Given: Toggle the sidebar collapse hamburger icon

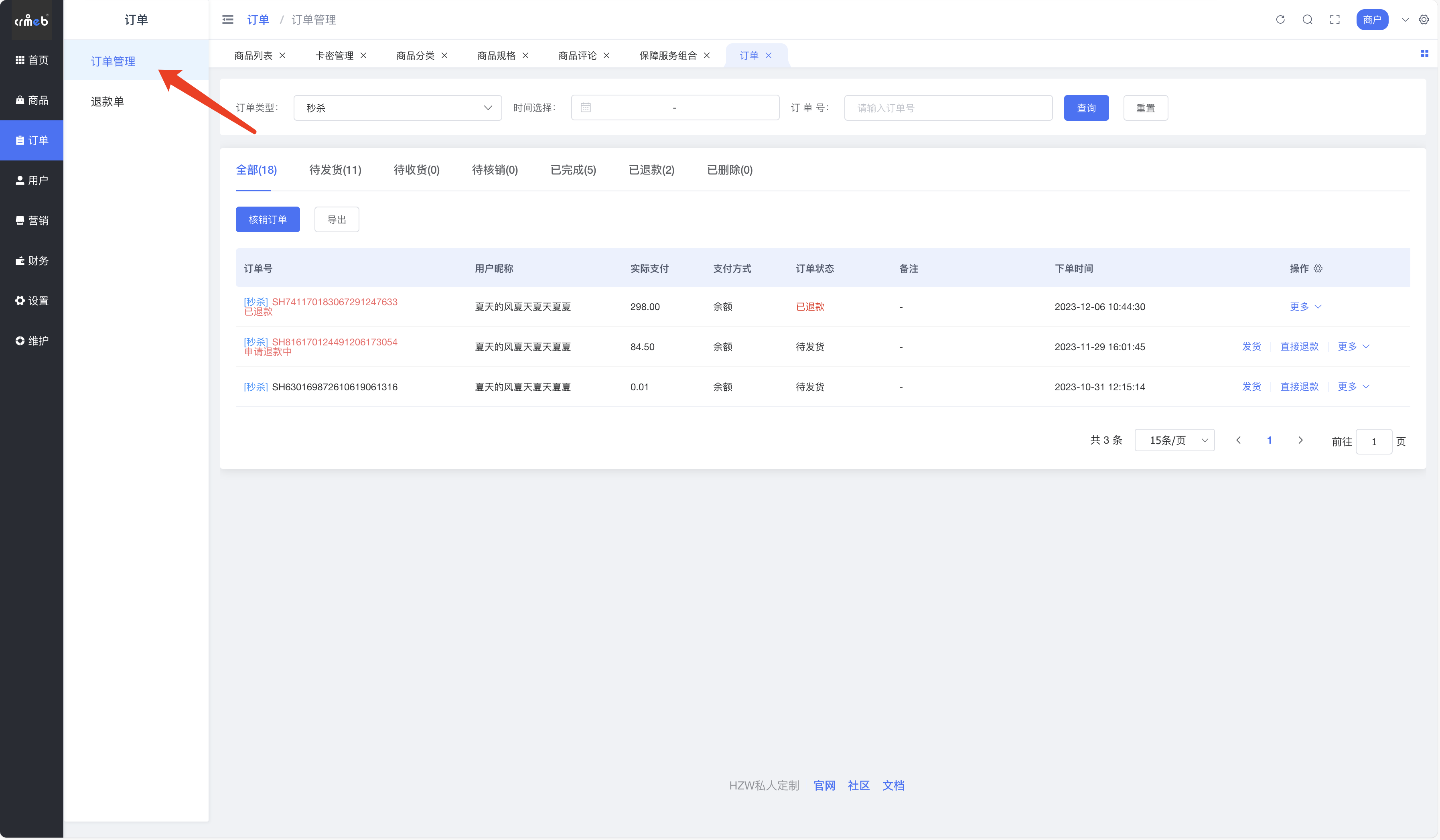Looking at the screenshot, I should [227, 20].
